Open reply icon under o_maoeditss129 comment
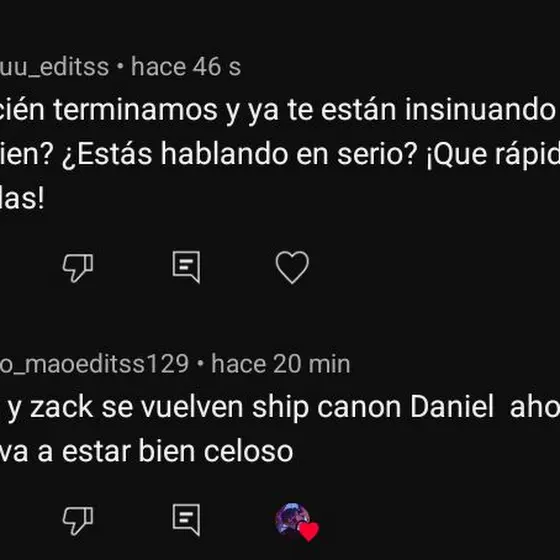Screen dimensions: 560x560 [x=186, y=519]
